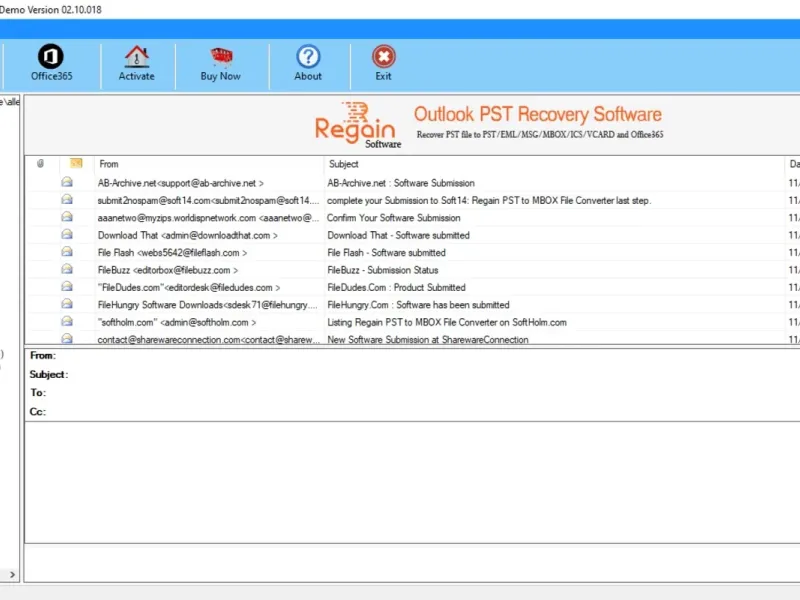
Task: Open subject 'New Software Submission at SharewareConnection'
Action: click(x=428, y=339)
